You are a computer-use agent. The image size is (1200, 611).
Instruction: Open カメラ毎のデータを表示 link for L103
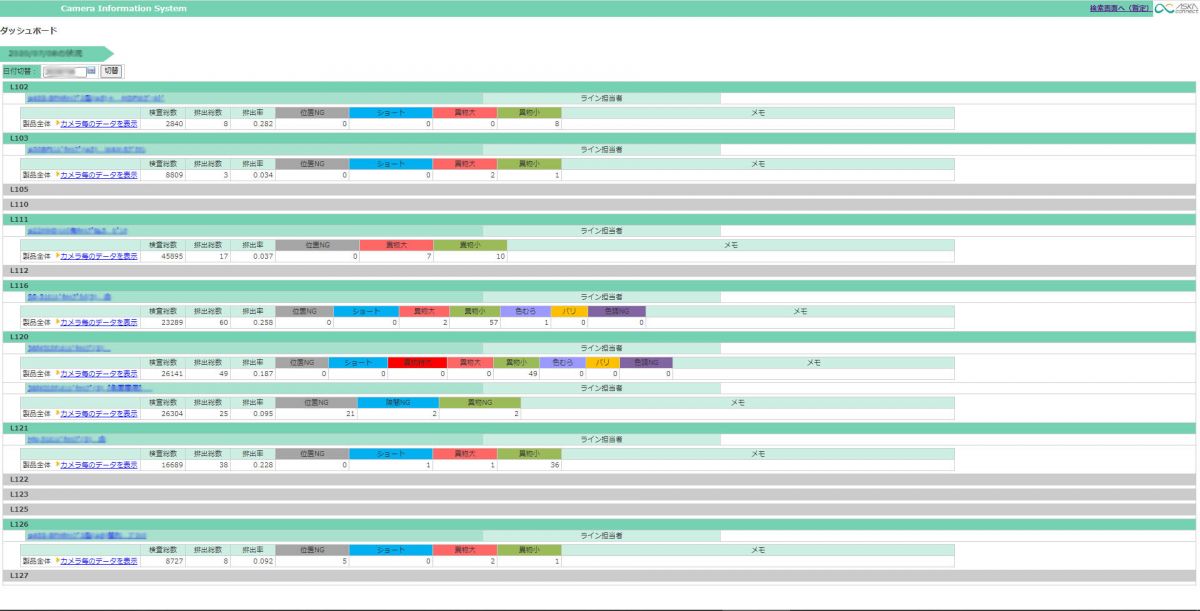tap(99, 175)
